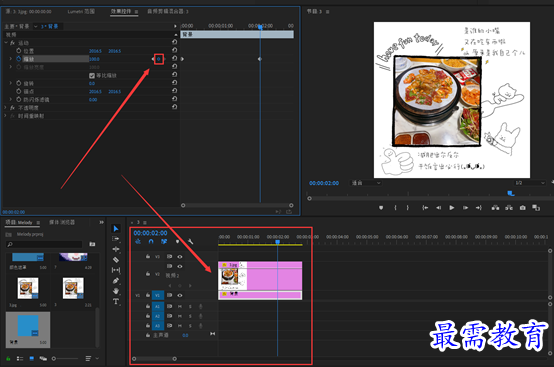554x367 pixels.
Task: Select the Slip tool
Action: [116, 270]
